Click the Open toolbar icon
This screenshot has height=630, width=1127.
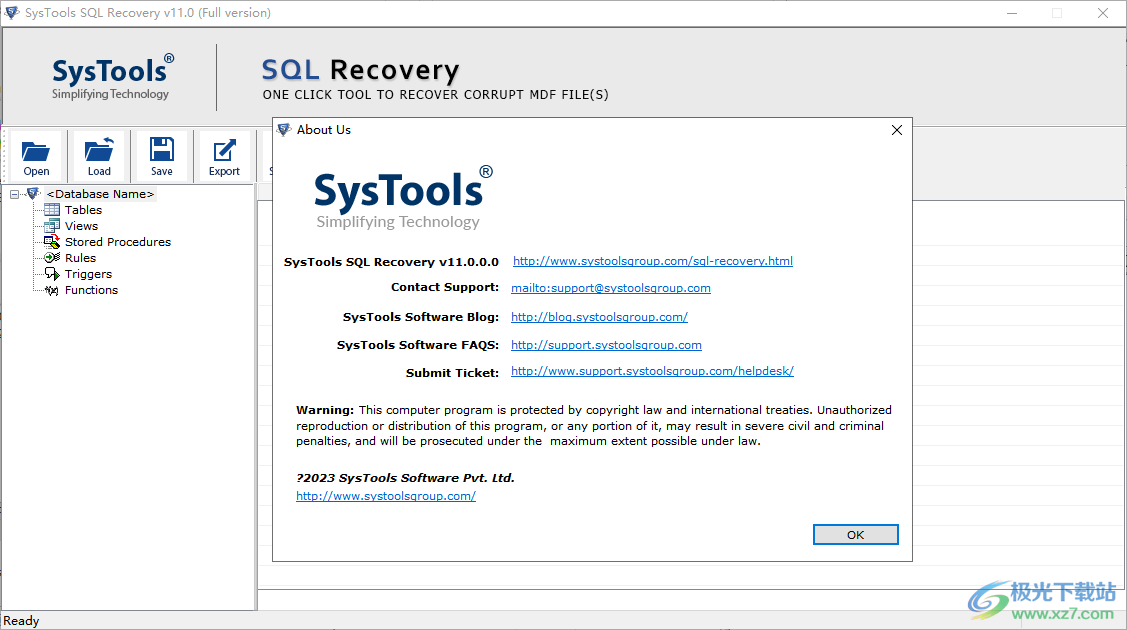(36, 157)
